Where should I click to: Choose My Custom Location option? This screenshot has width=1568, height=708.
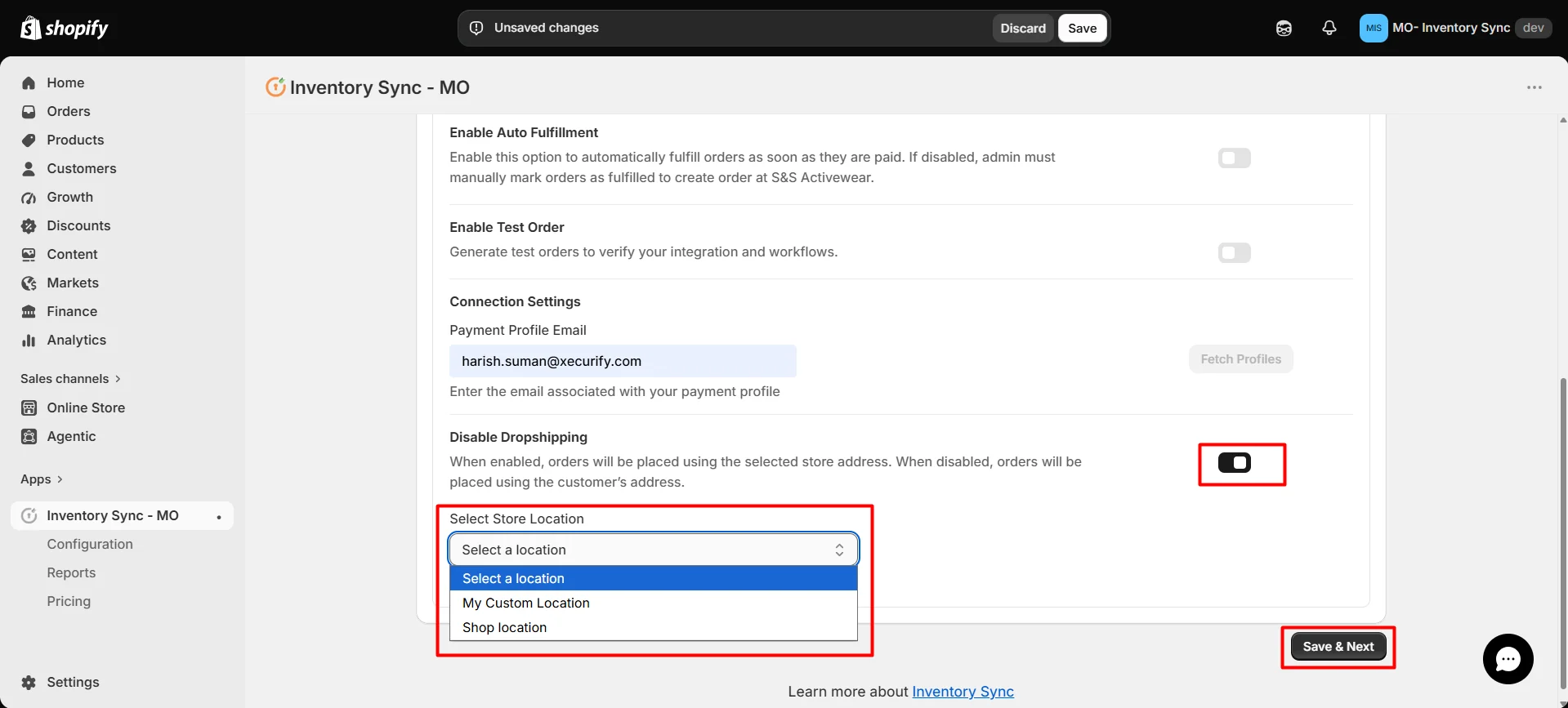point(653,603)
